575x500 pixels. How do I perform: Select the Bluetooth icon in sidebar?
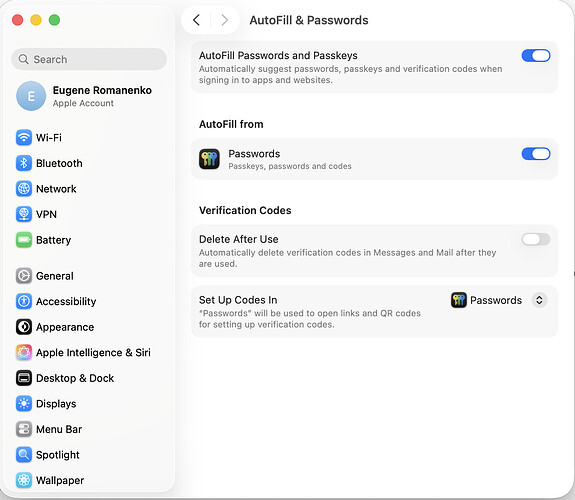[24, 163]
